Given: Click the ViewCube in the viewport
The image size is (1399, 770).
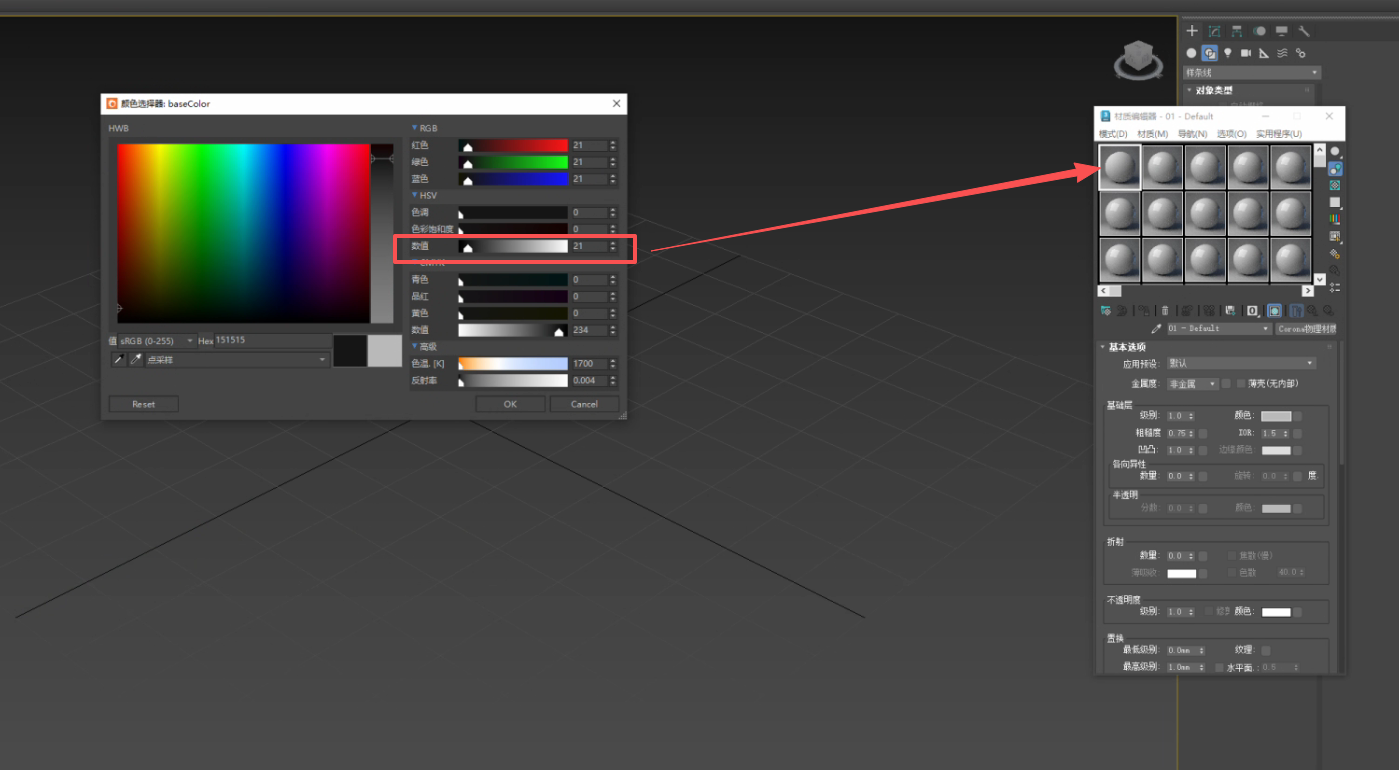Looking at the screenshot, I should point(1137,59).
